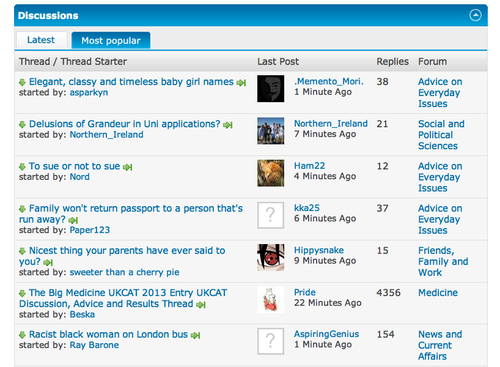Switch to the Latest tab
Screen dimensions: 500x367
coord(41,40)
